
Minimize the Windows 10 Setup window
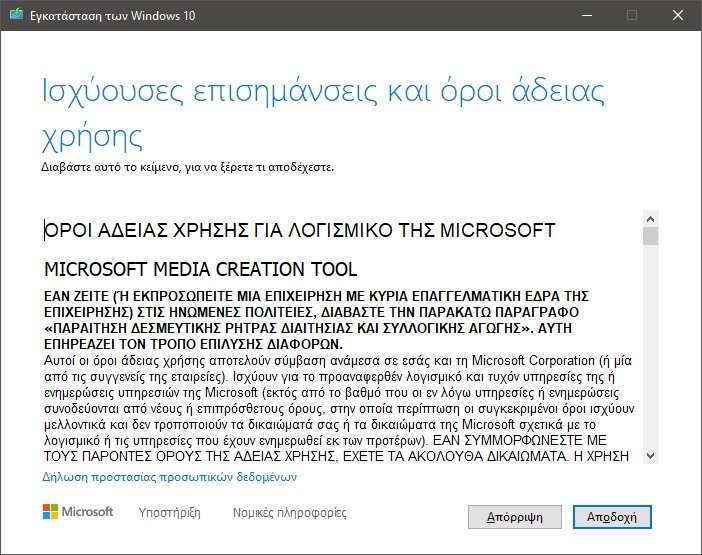coord(585,15)
